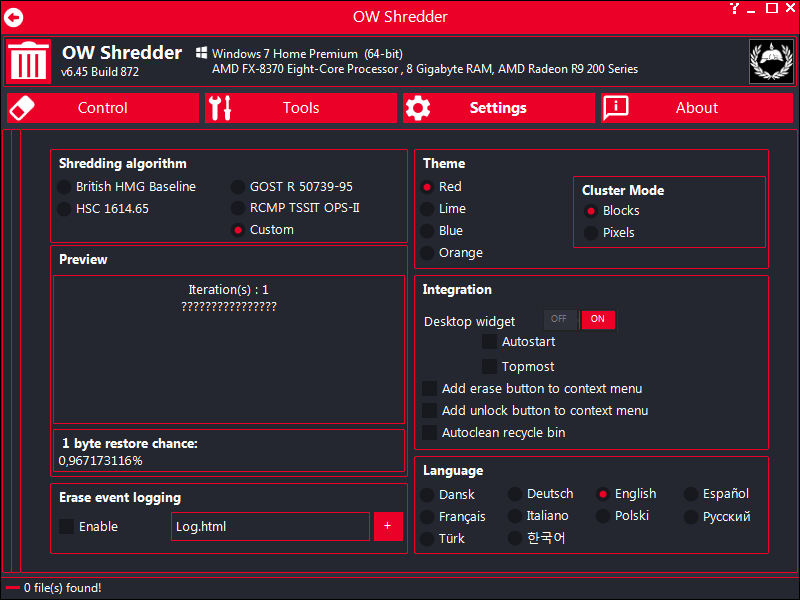Click the AMD FX-8370 processor info line
Image resolution: width=800 pixels, height=600 pixels.
click(x=425, y=69)
